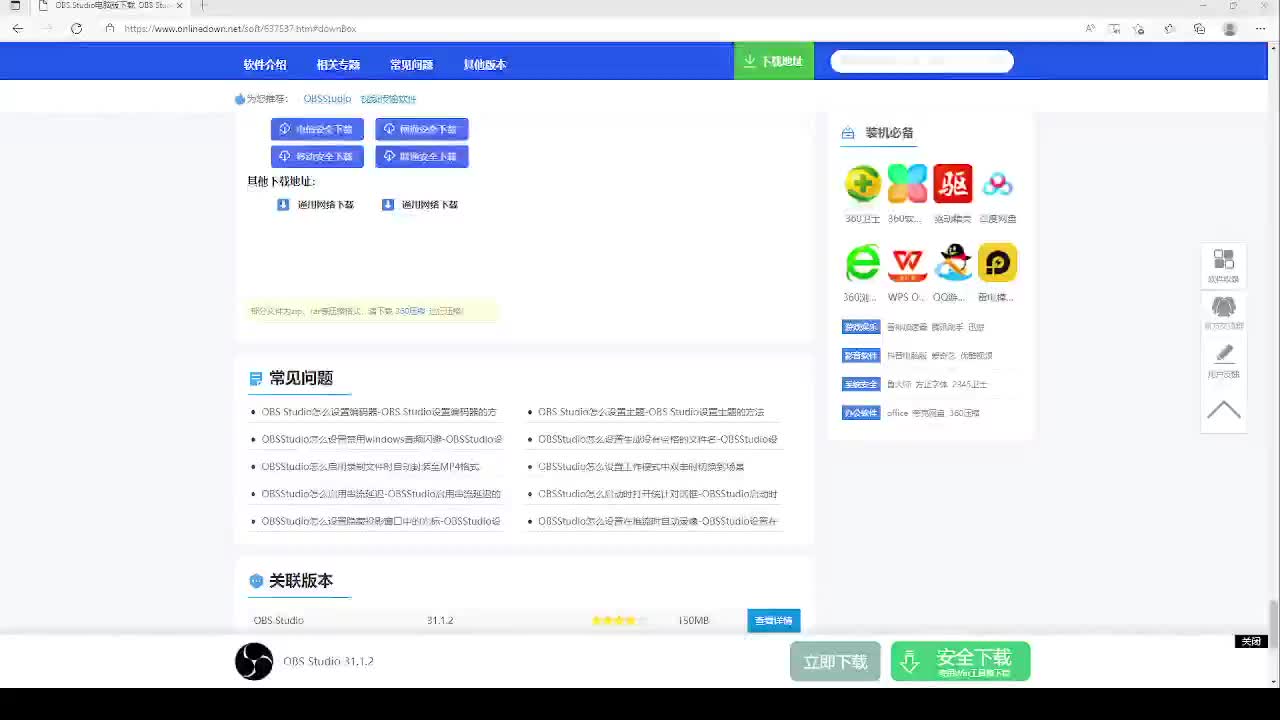Click the official-exchange icon in the right side panel
The image size is (1280, 720).
[x=1223, y=307]
